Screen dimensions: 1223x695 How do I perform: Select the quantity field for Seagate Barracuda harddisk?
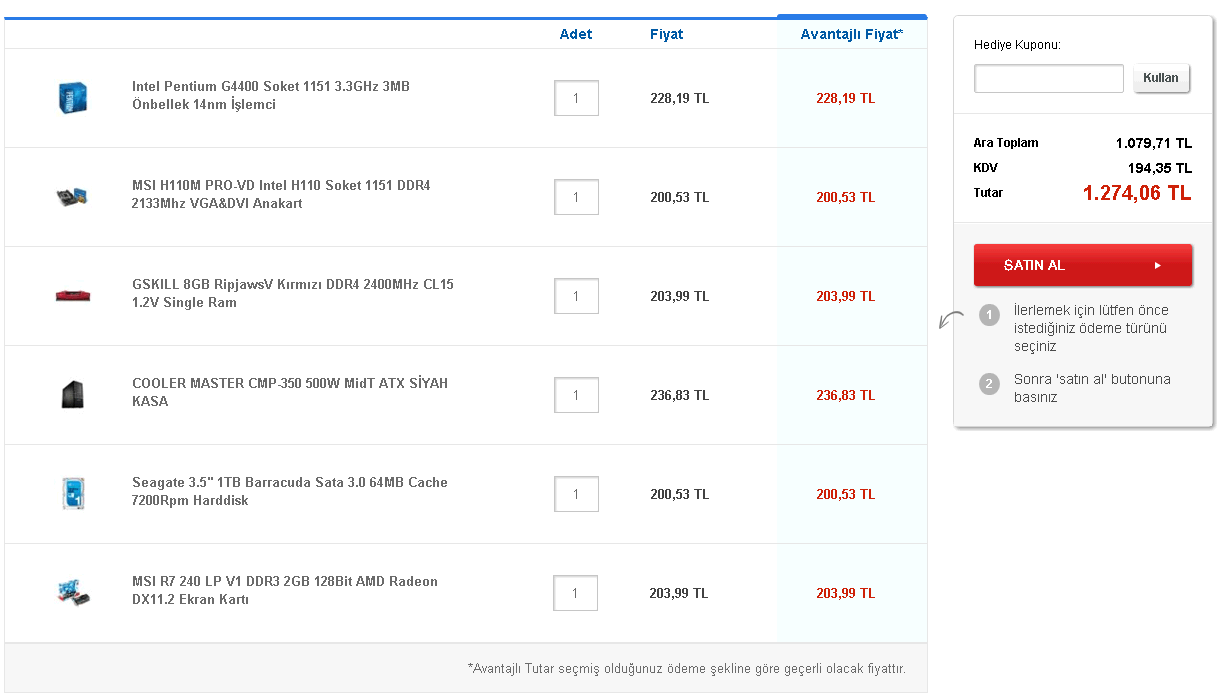(x=576, y=494)
